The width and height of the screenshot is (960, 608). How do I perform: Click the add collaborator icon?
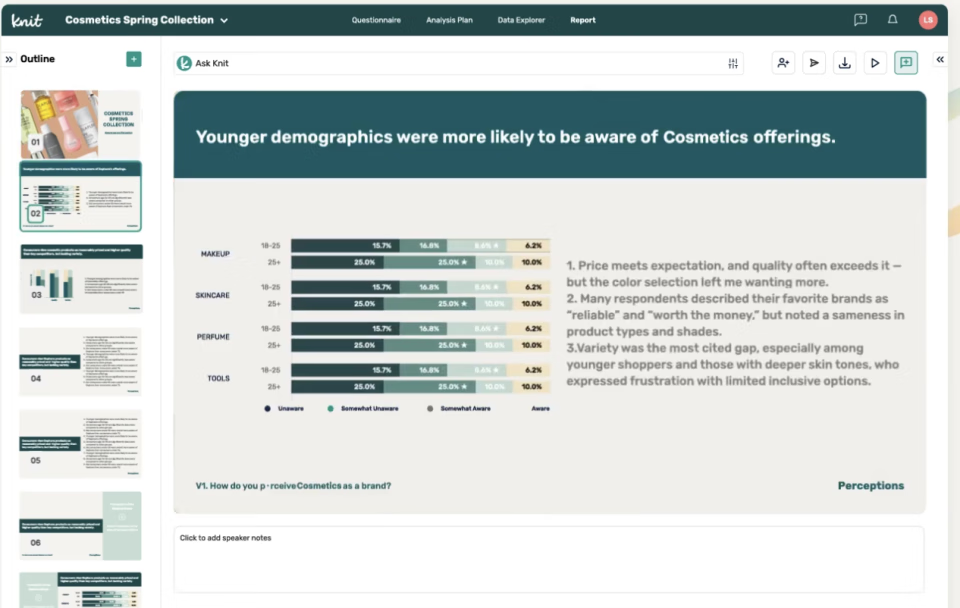pos(784,63)
